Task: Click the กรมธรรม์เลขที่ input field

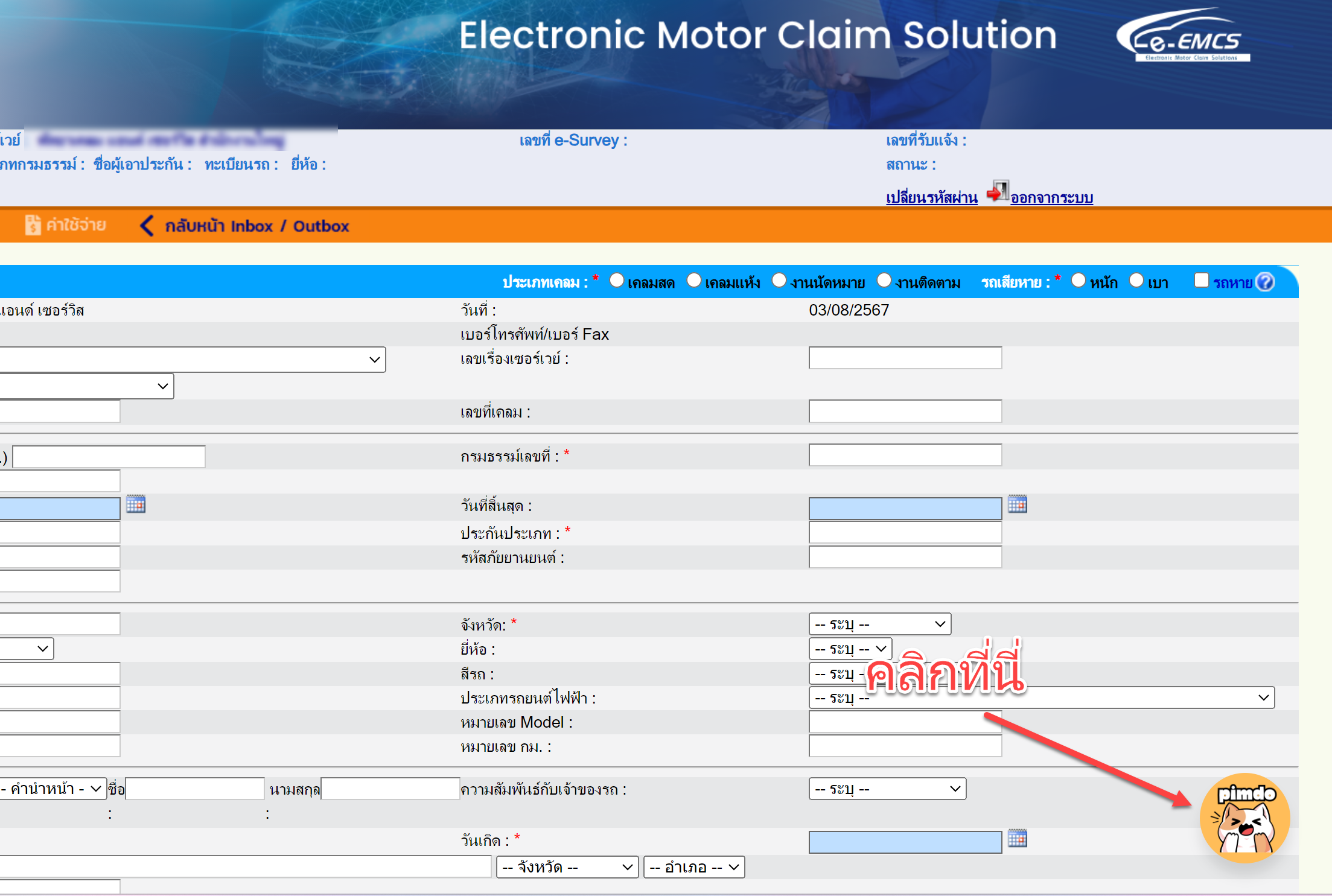Action: click(x=905, y=455)
